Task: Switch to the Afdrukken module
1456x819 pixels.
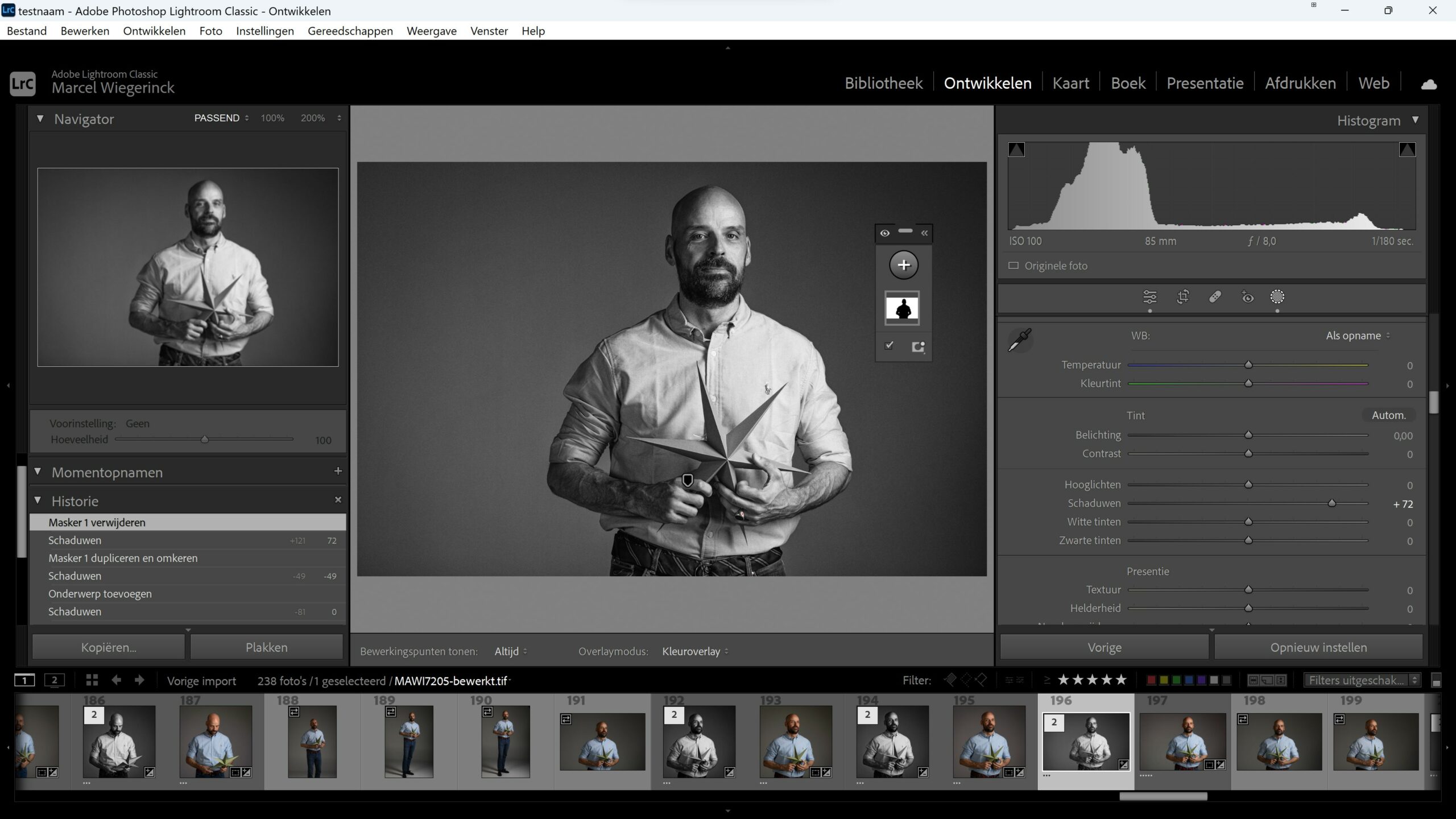Action: (x=1300, y=83)
